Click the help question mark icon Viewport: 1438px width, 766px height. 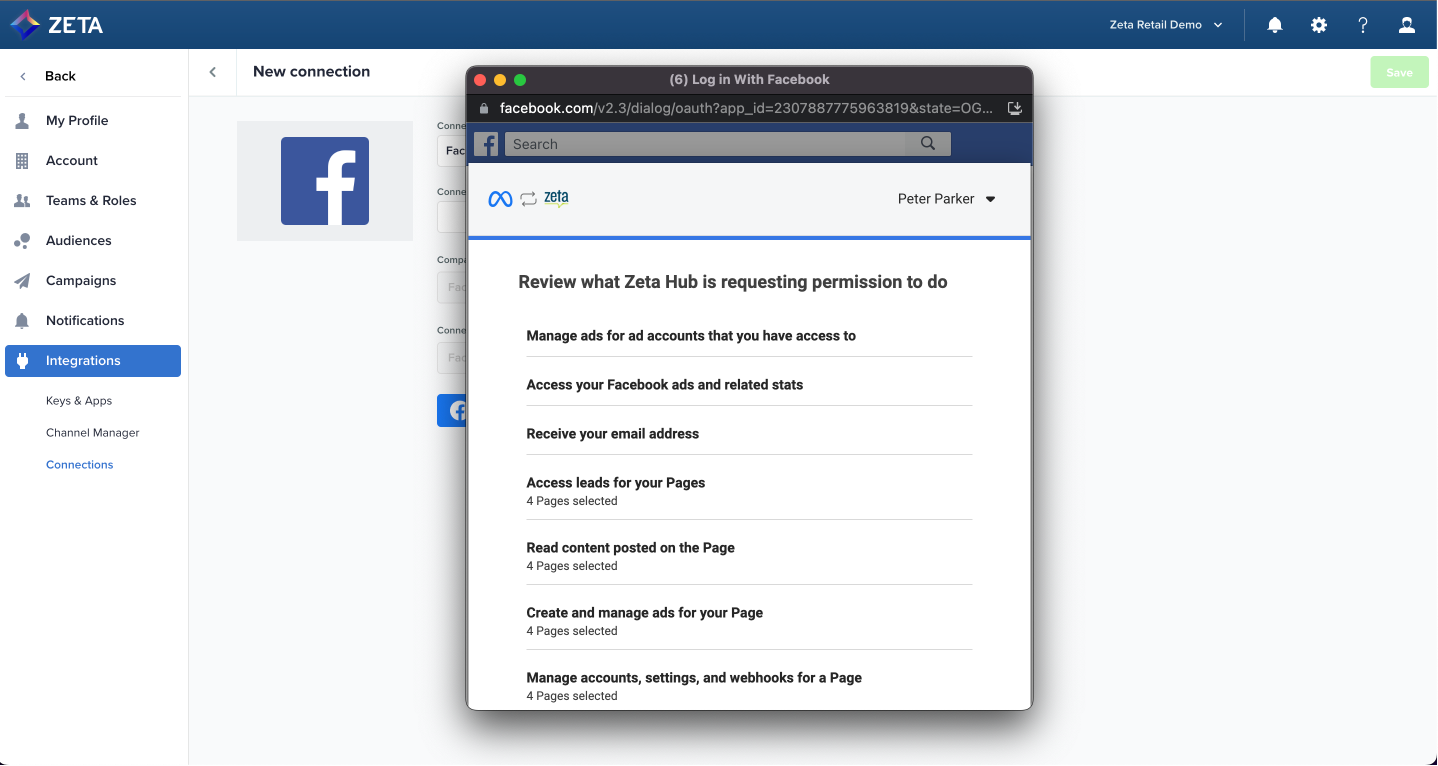1363,25
